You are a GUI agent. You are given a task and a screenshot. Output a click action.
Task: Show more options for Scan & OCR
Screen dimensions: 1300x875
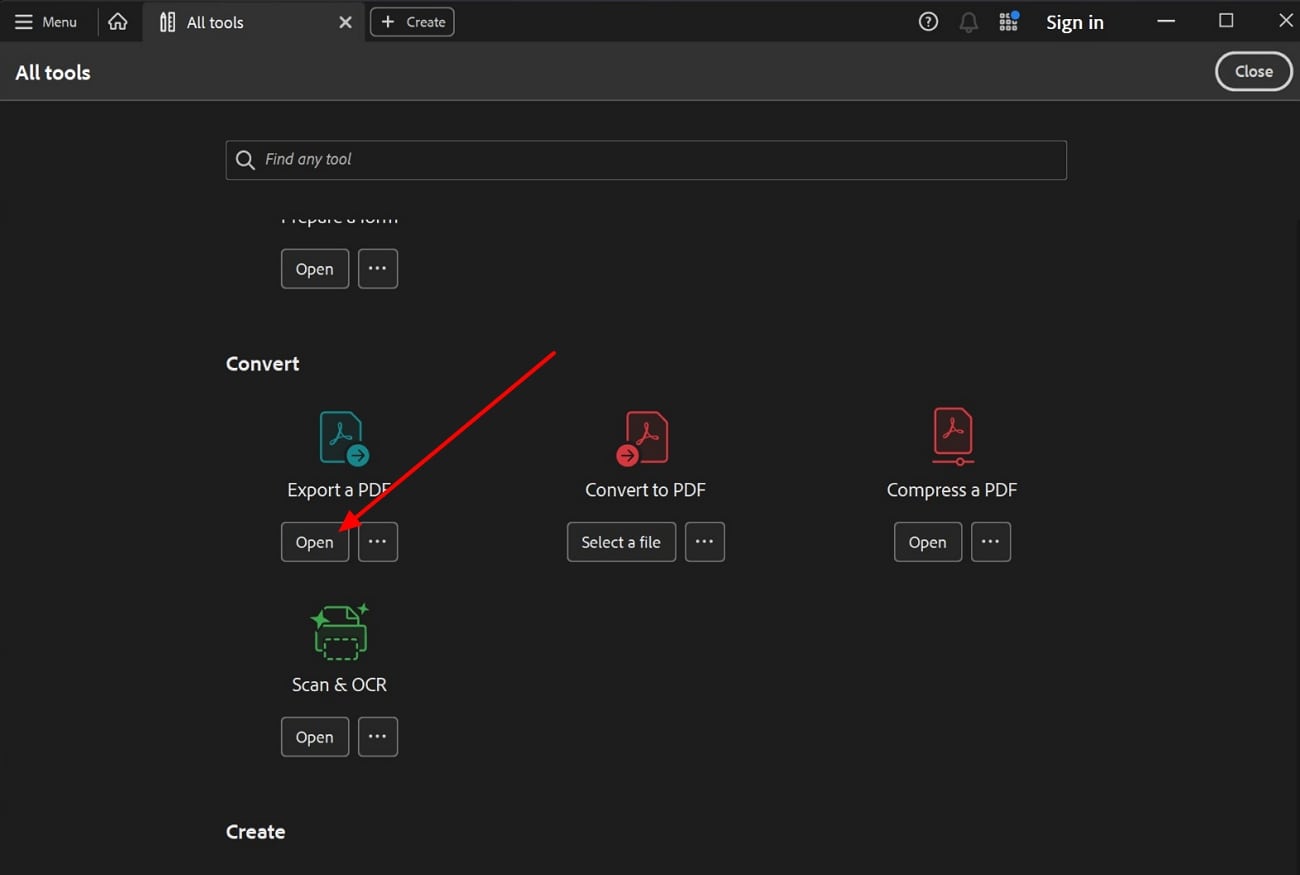coord(378,737)
